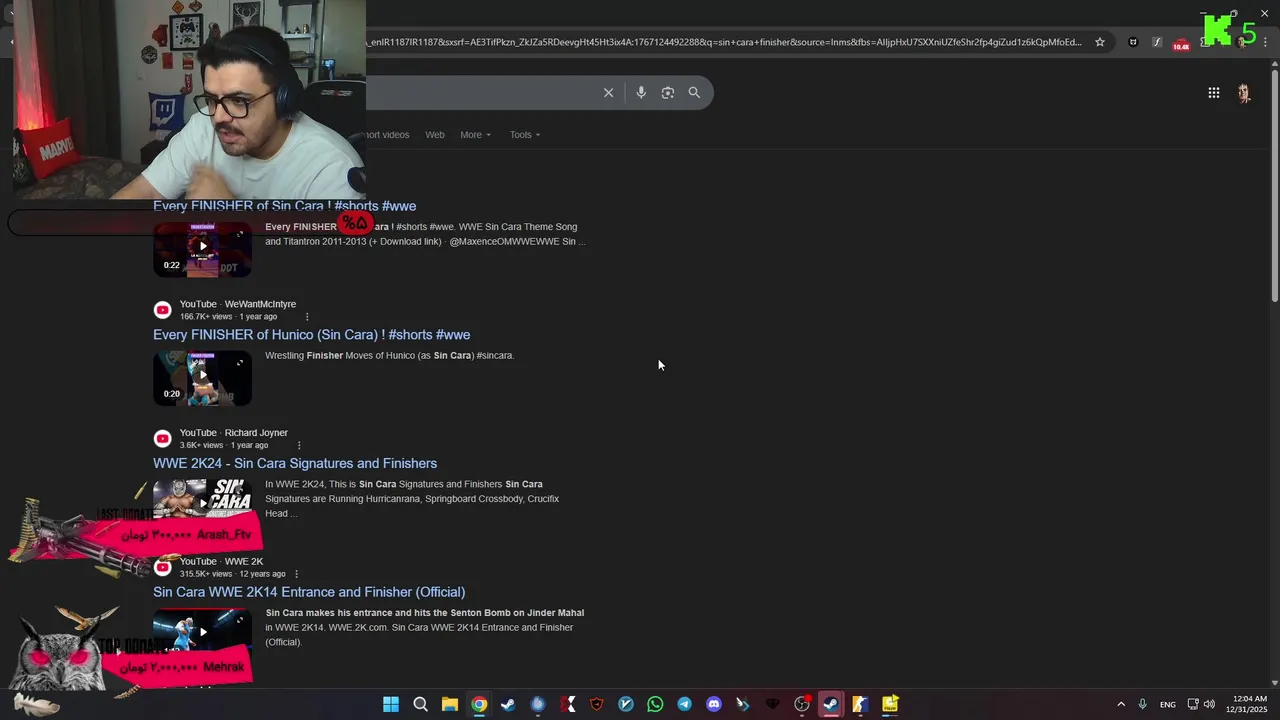Image resolution: width=1280 pixels, height=720 pixels.
Task: Click 'Wrestling Finisher Moves of Hunico' snippet
Action: (x=389, y=356)
